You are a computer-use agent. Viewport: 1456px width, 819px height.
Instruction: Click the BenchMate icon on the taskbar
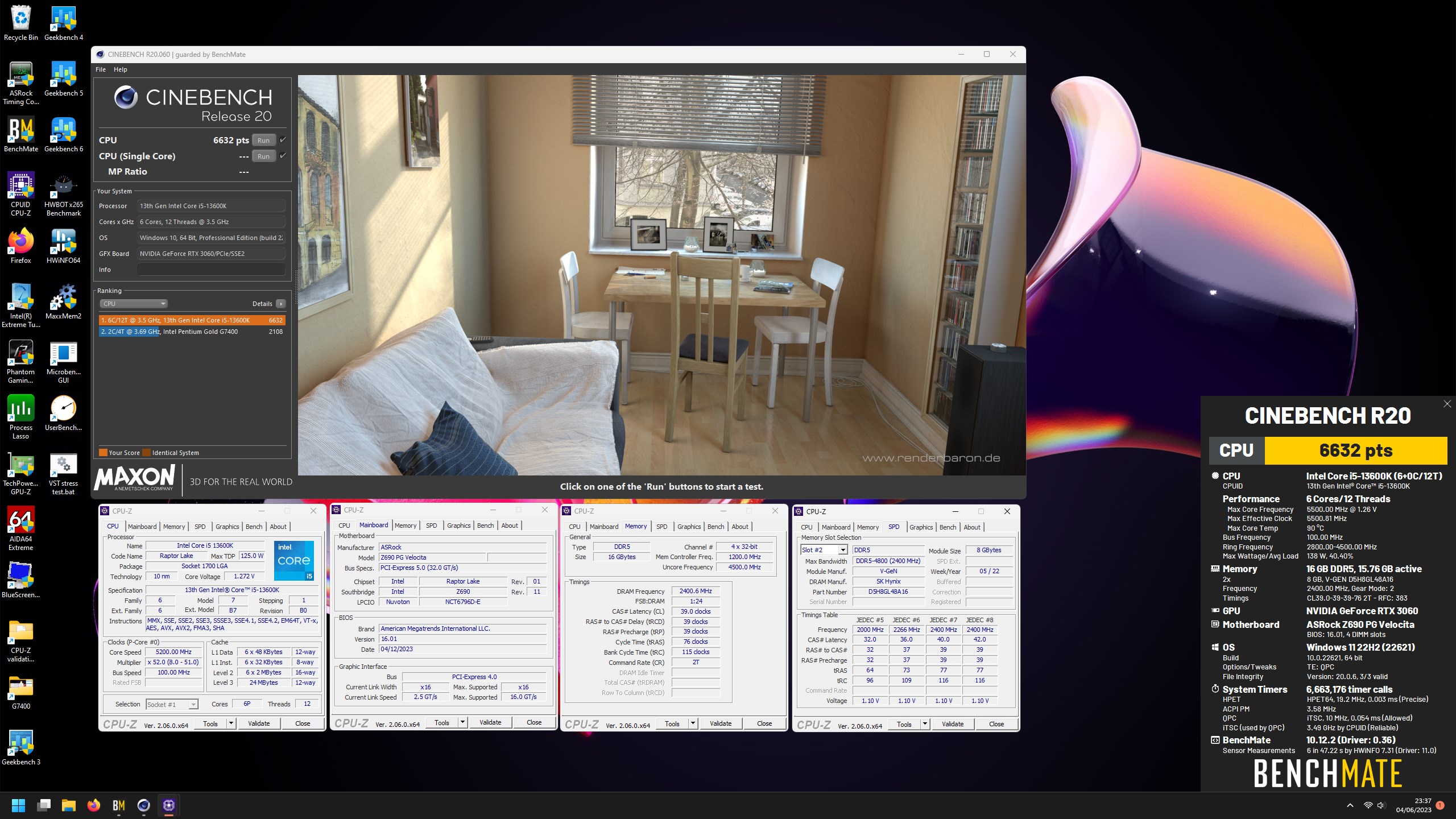[118, 805]
